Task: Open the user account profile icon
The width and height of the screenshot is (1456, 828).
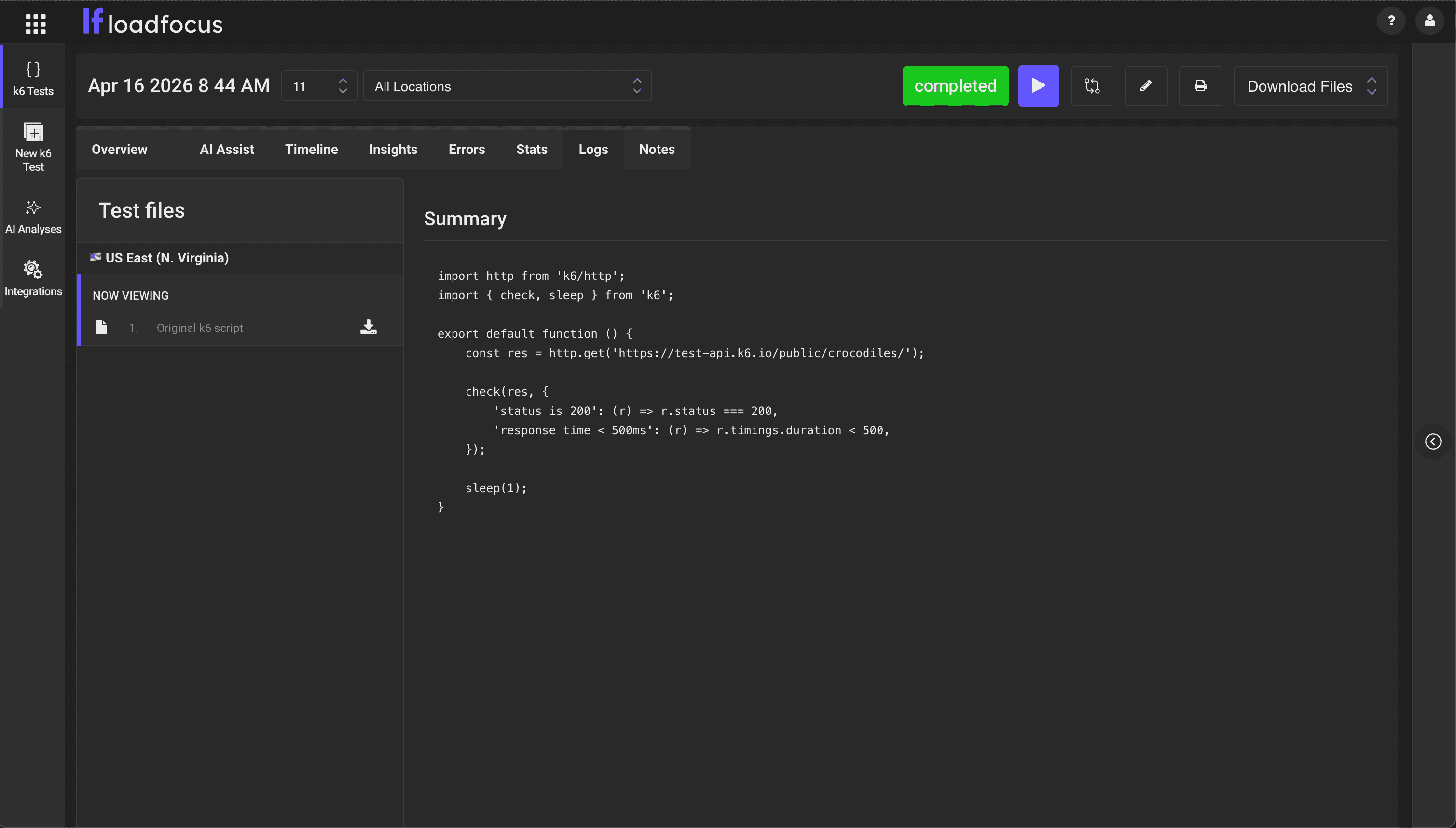Action: tap(1429, 22)
